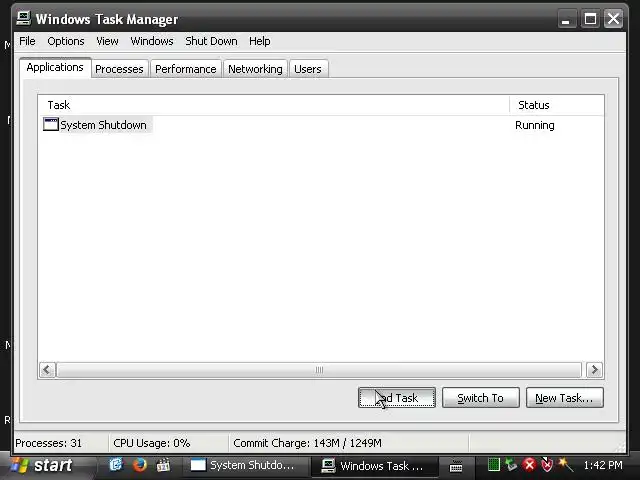Click the New Task... button
Screen dimensions: 640x480
(565, 398)
